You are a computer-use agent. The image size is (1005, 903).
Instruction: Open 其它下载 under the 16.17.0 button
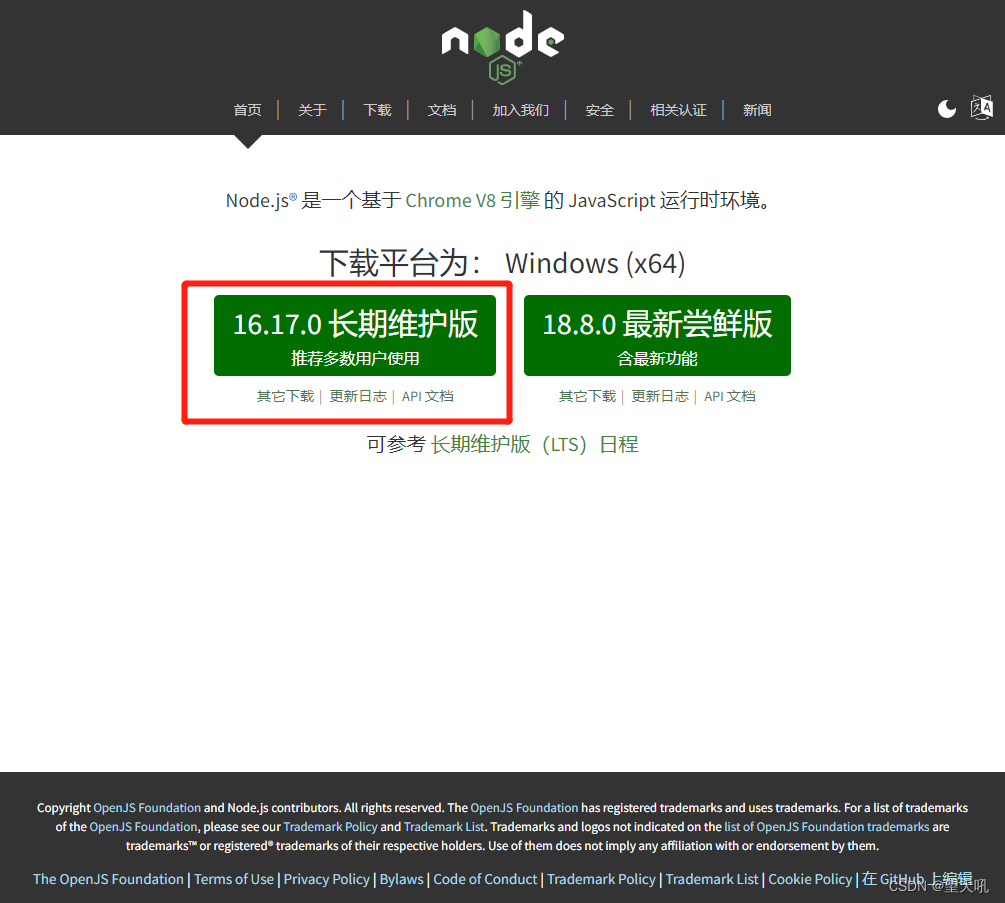click(x=285, y=397)
